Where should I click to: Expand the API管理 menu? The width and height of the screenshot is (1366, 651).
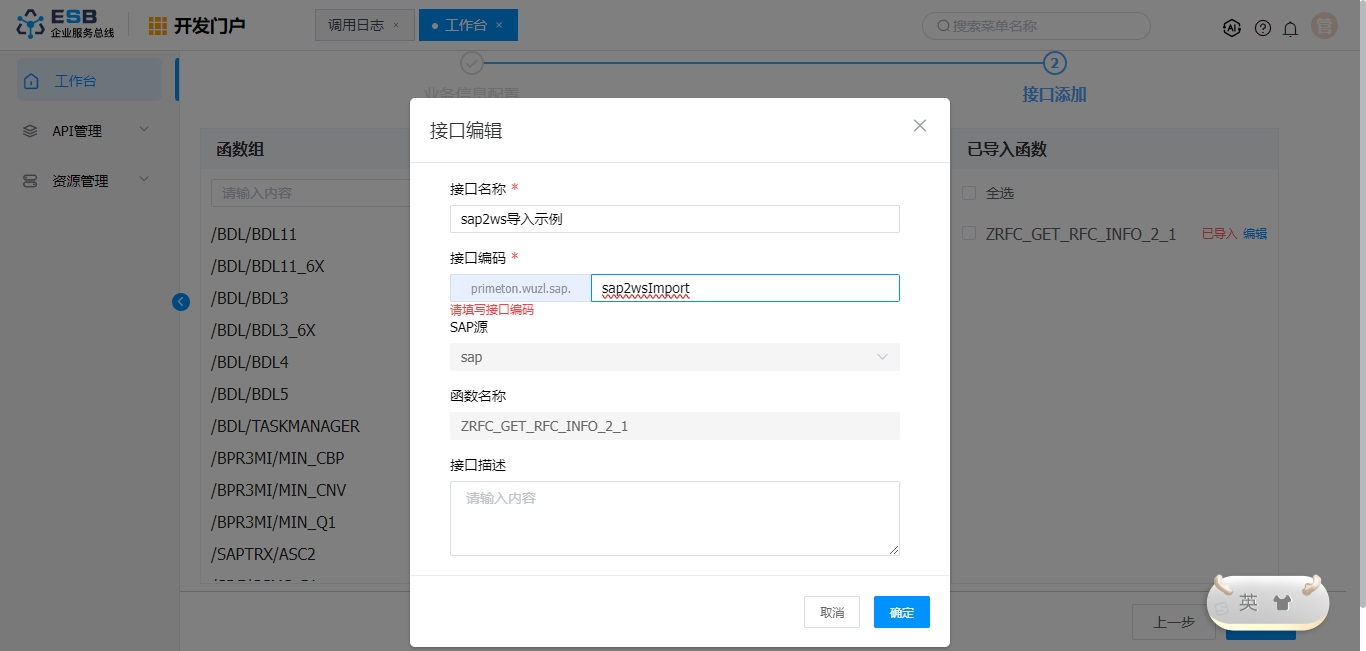[x=88, y=131]
